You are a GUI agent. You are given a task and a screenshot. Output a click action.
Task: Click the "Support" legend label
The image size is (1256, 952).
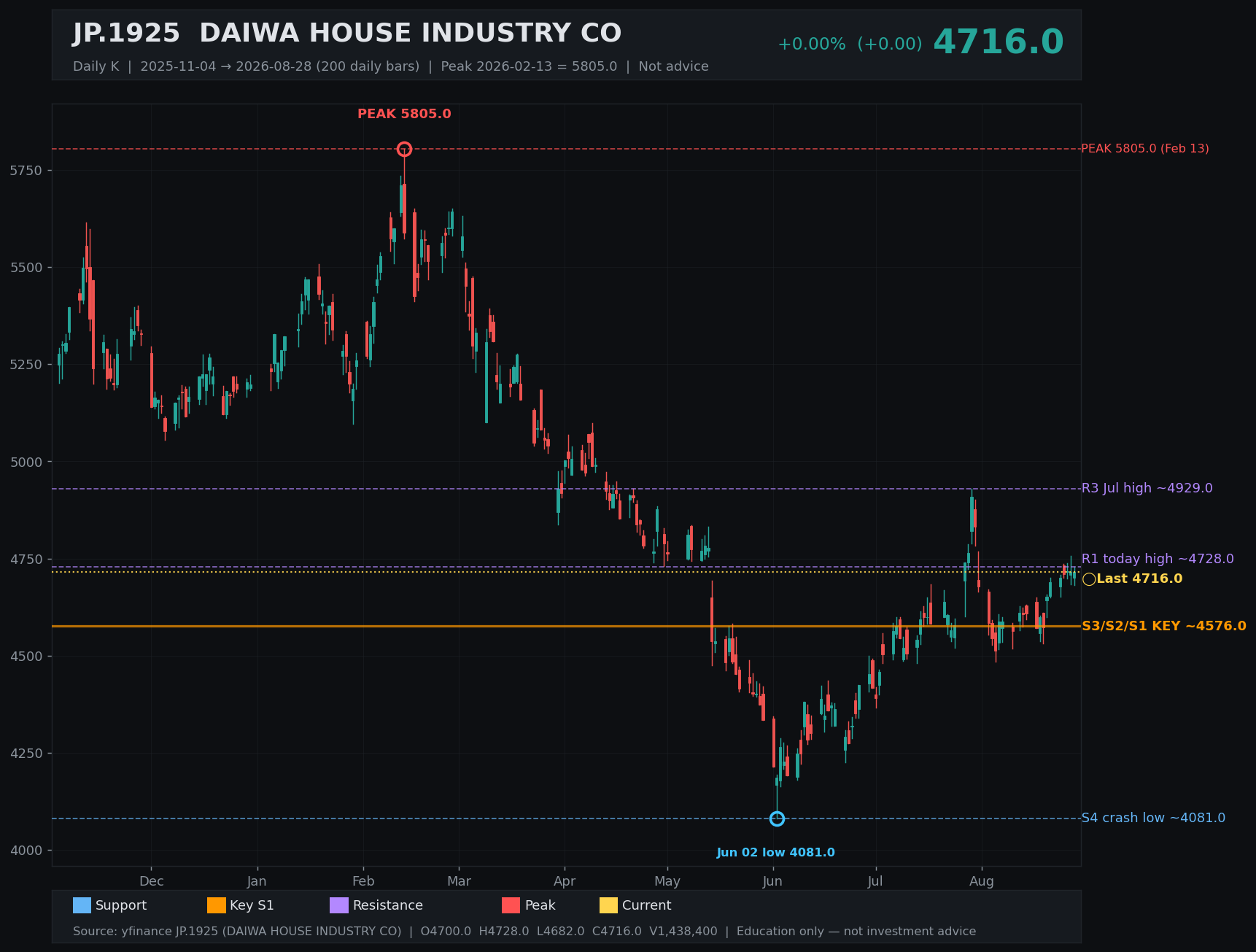[121, 905]
